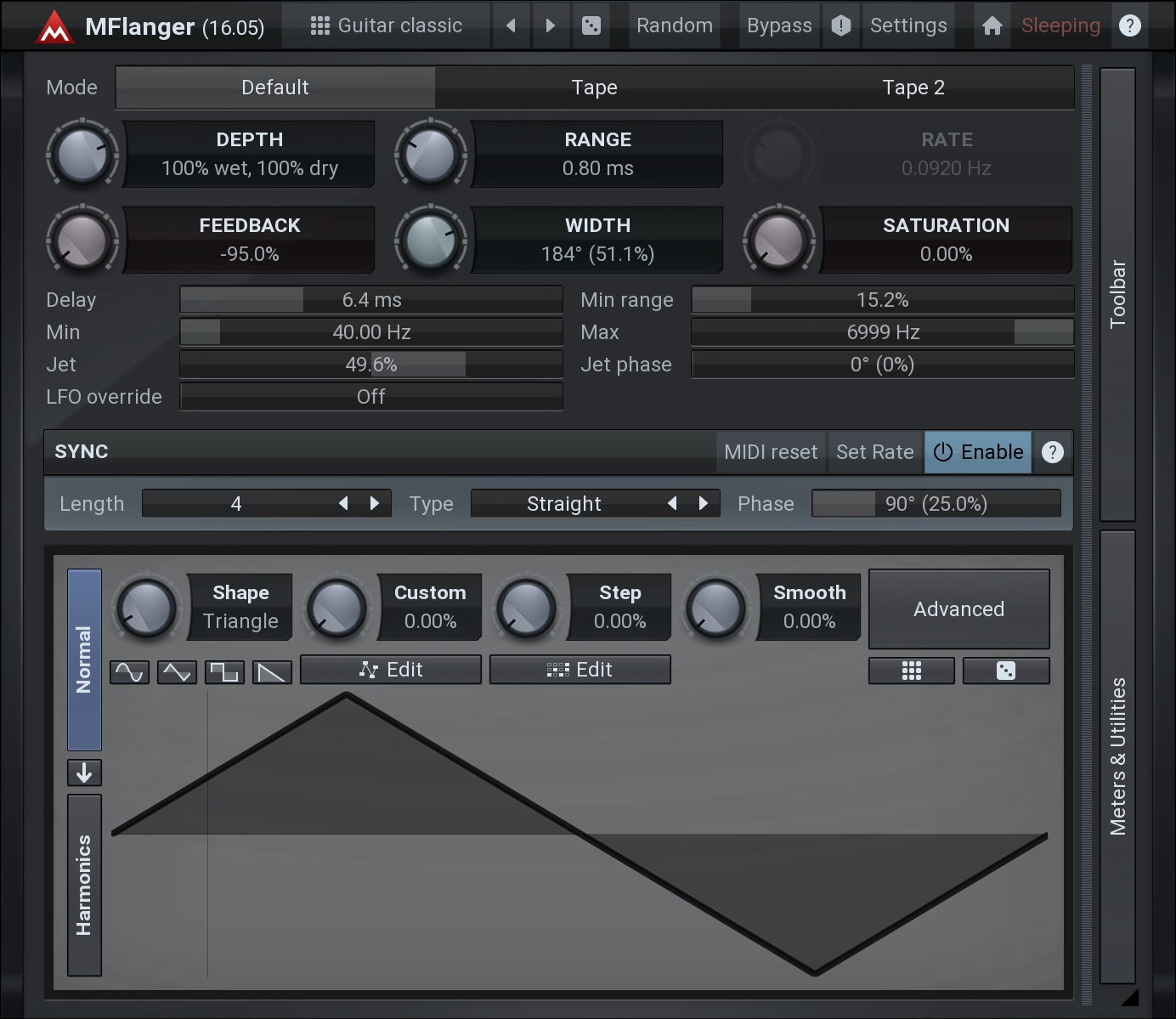Randomize oscillator shape with dice icon
This screenshot has width=1176, height=1019.
click(x=1006, y=671)
